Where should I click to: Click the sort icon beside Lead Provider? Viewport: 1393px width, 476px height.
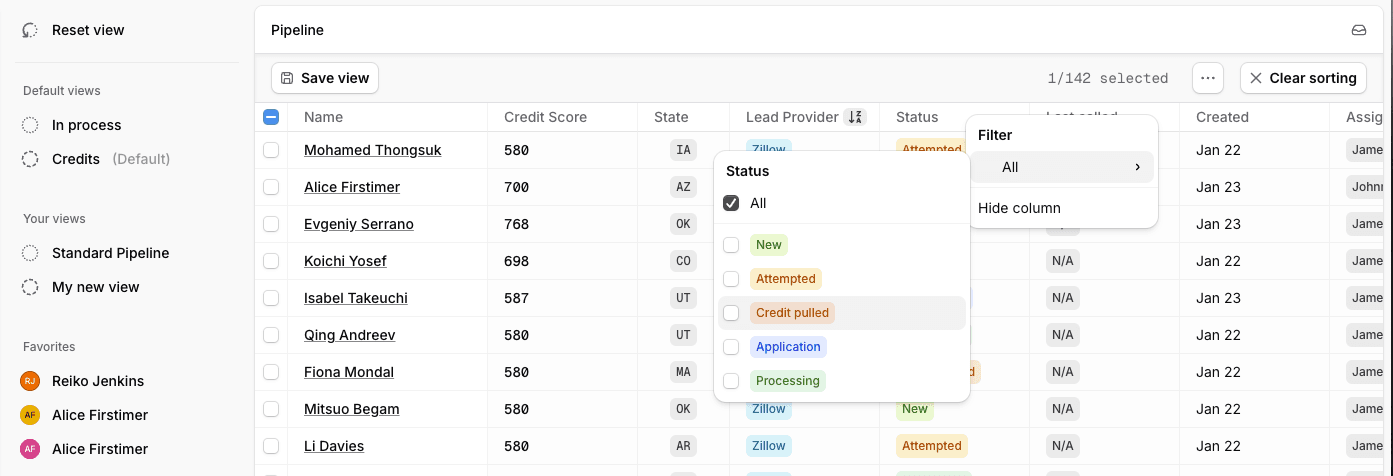pos(854,117)
